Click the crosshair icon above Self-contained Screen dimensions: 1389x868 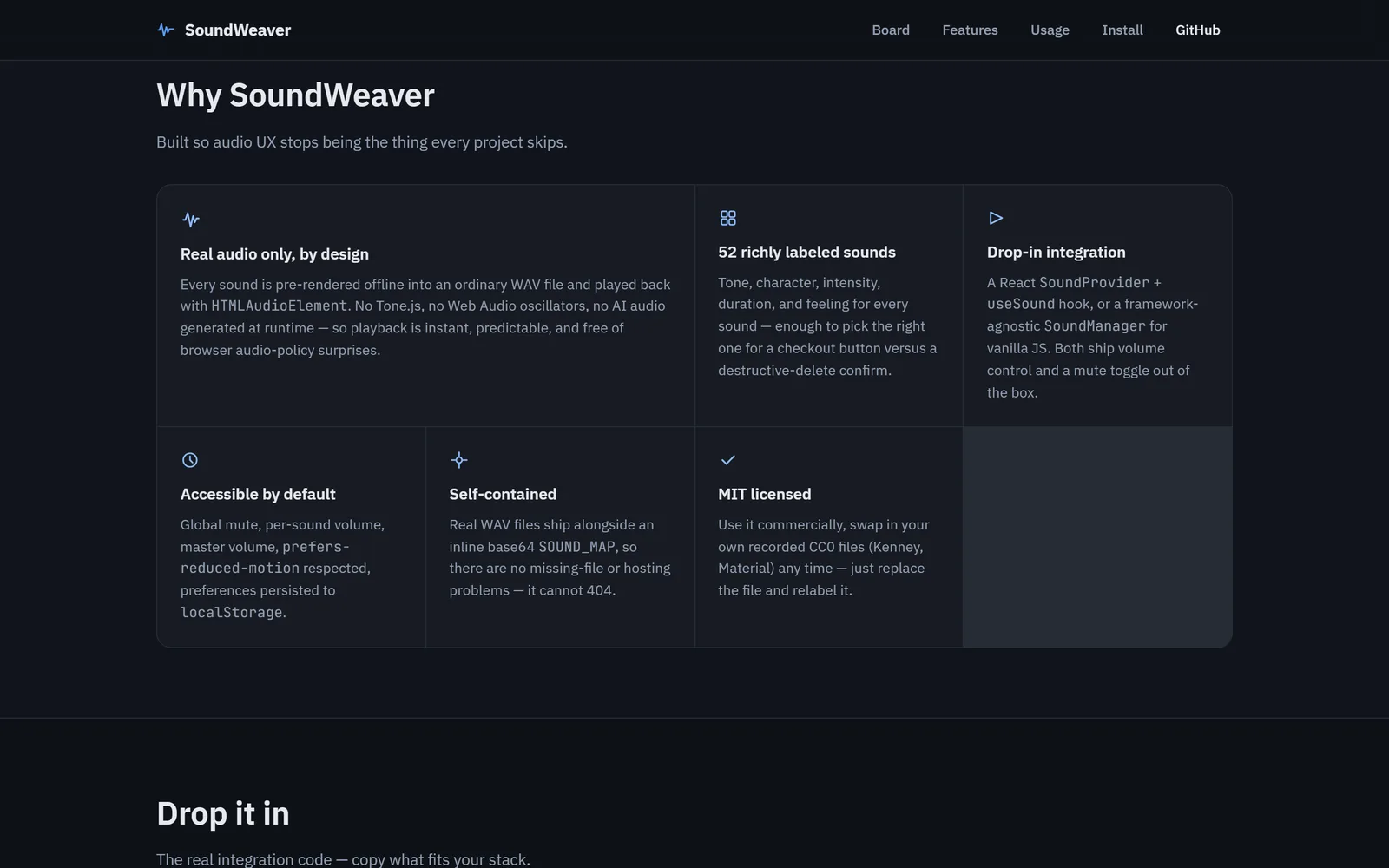pyautogui.click(x=459, y=460)
